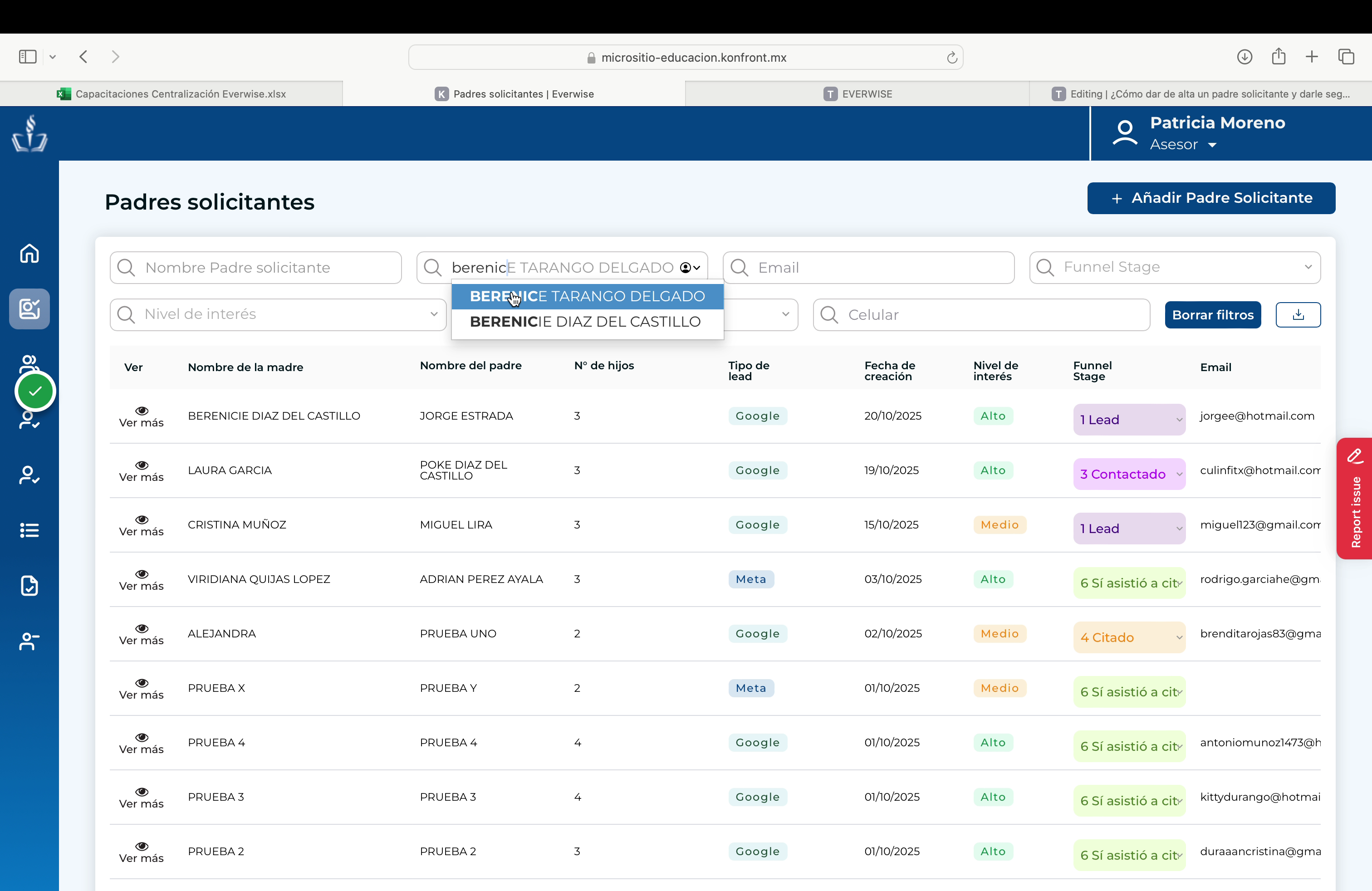Open the document-check sidebar icon
This screenshot has width=1372, height=891.
[29, 586]
